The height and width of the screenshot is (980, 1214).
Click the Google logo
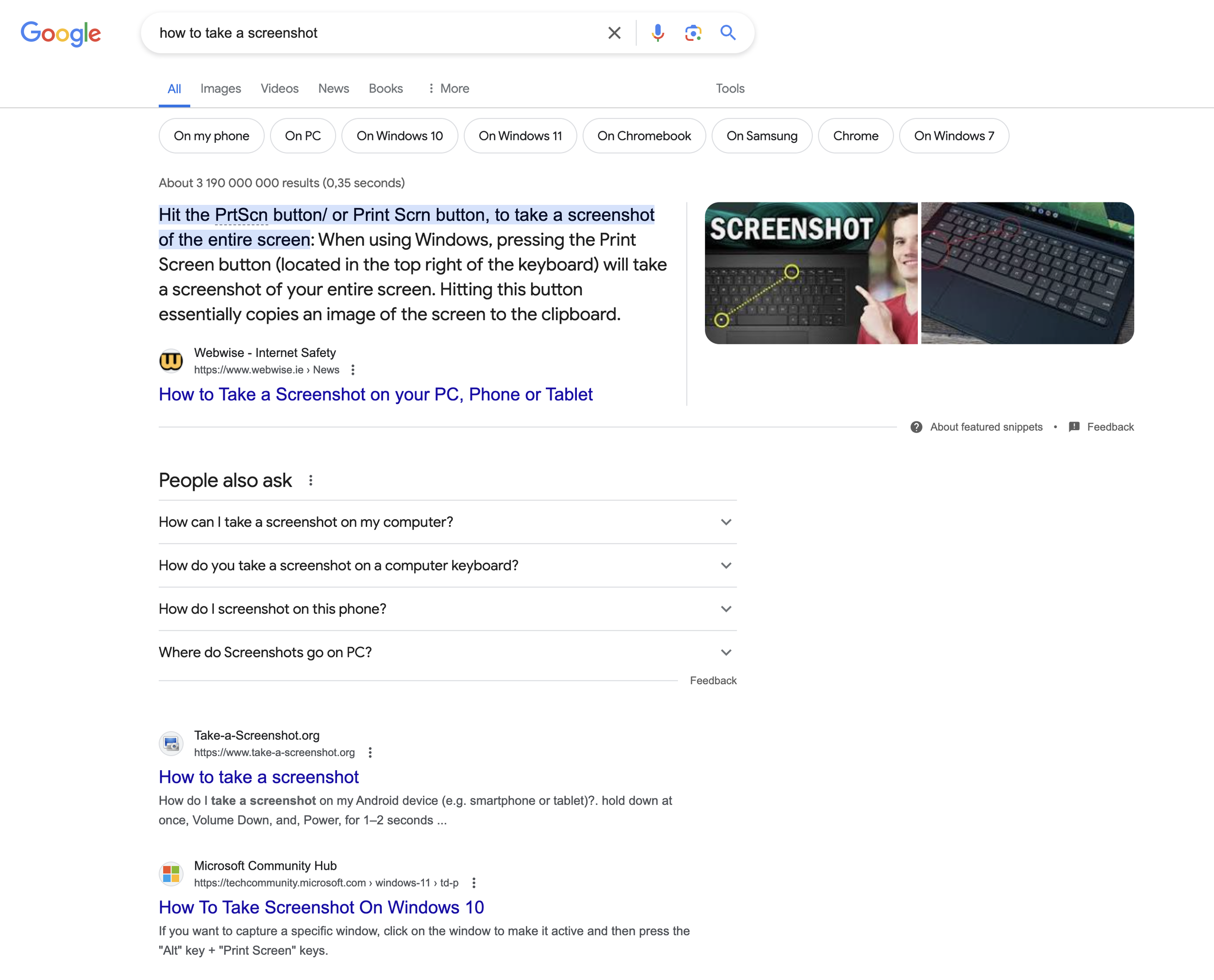tap(61, 34)
